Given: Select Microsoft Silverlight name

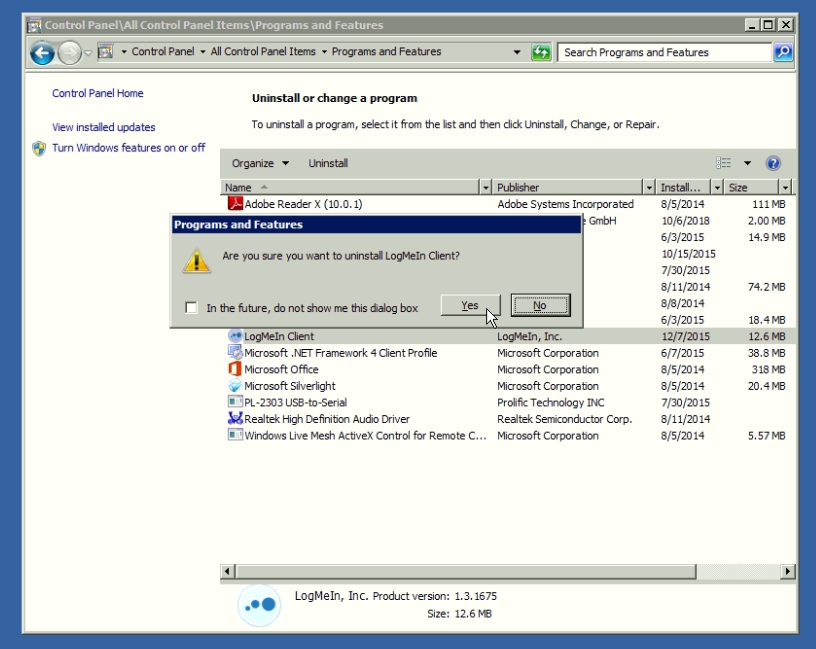Looking at the screenshot, I should click(290, 386).
